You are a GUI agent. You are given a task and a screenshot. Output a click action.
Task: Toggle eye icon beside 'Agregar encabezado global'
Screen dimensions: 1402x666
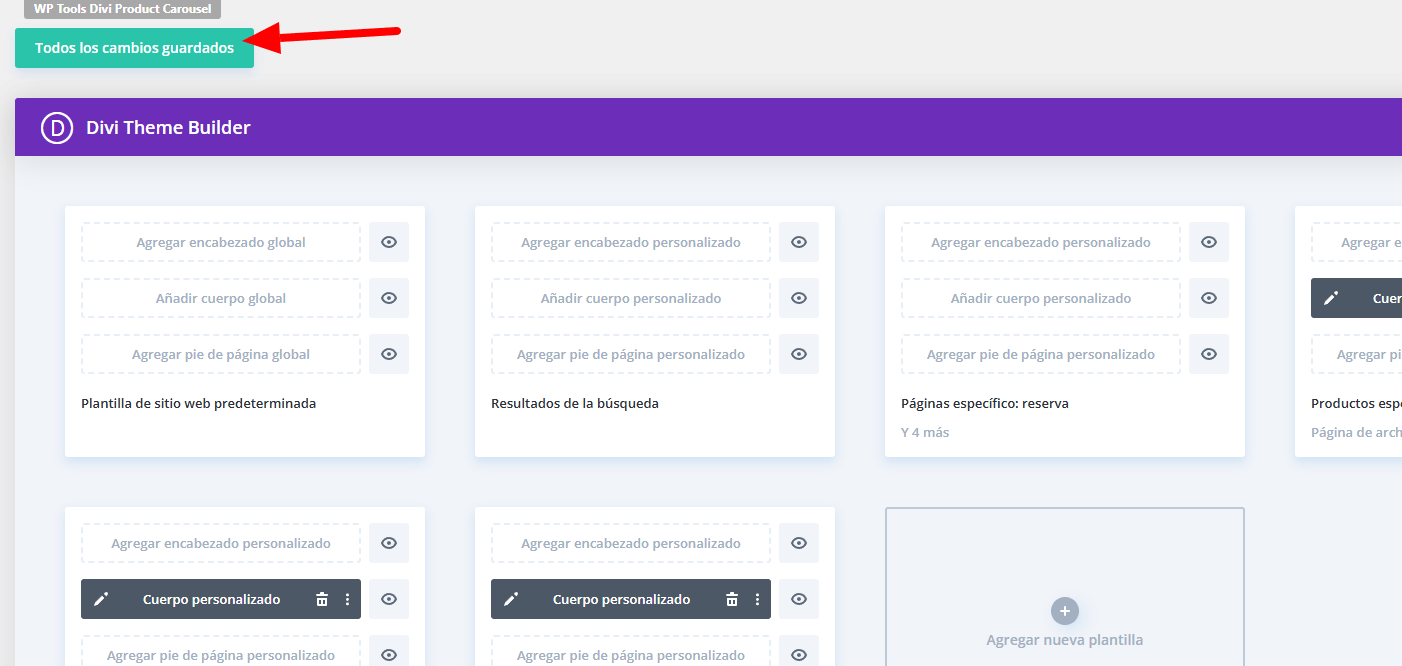389,242
